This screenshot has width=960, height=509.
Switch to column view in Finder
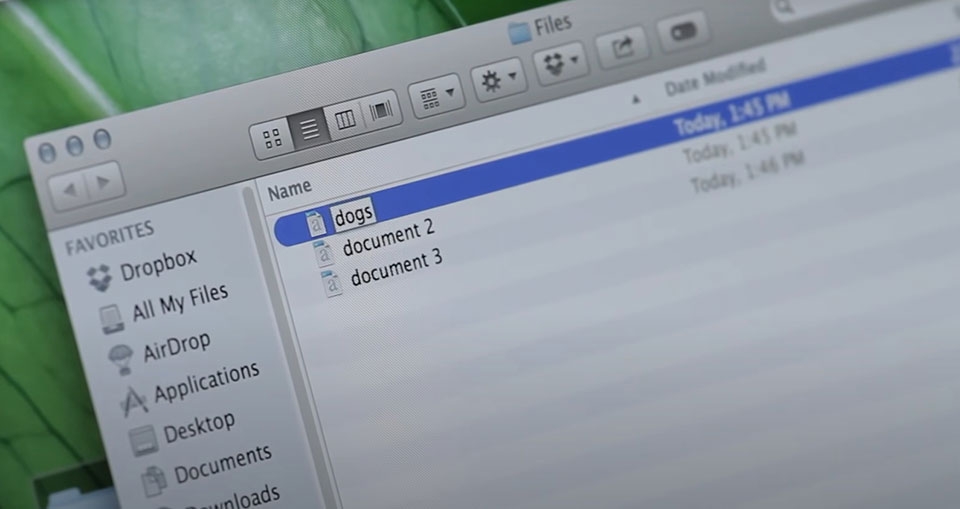346,119
